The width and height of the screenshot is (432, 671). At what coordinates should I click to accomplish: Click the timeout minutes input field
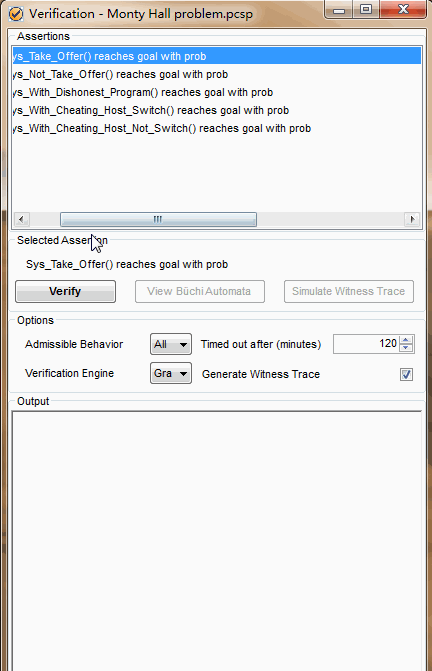(366, 344)
